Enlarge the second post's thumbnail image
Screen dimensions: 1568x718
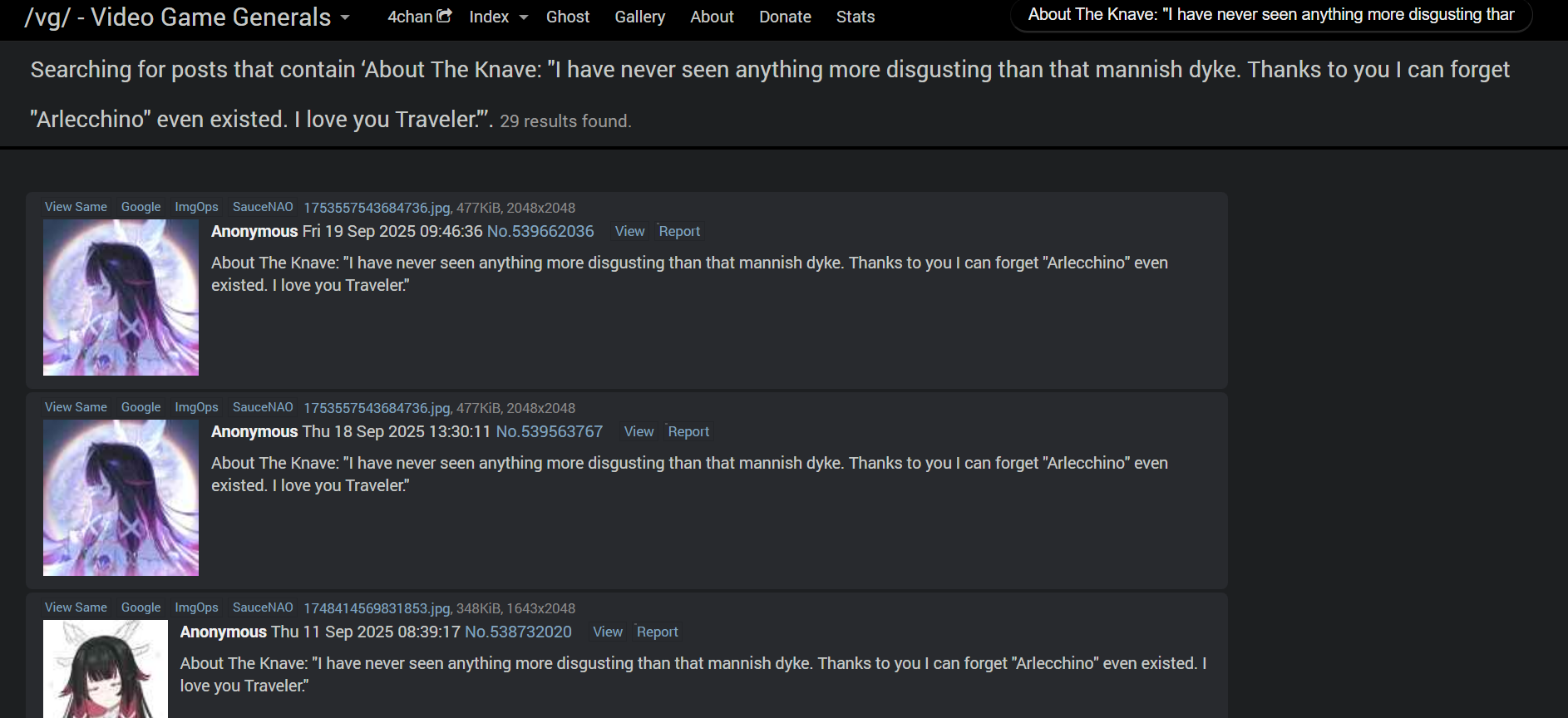click(x=121, y=498)
